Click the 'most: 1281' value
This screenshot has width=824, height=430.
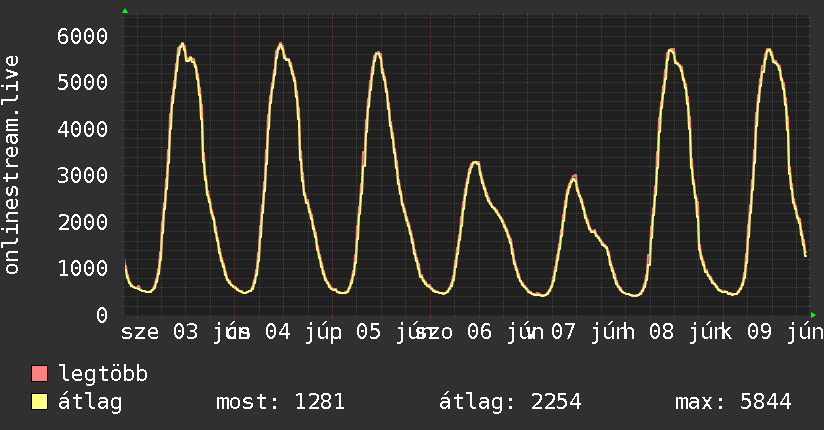(x=280, y=402)
